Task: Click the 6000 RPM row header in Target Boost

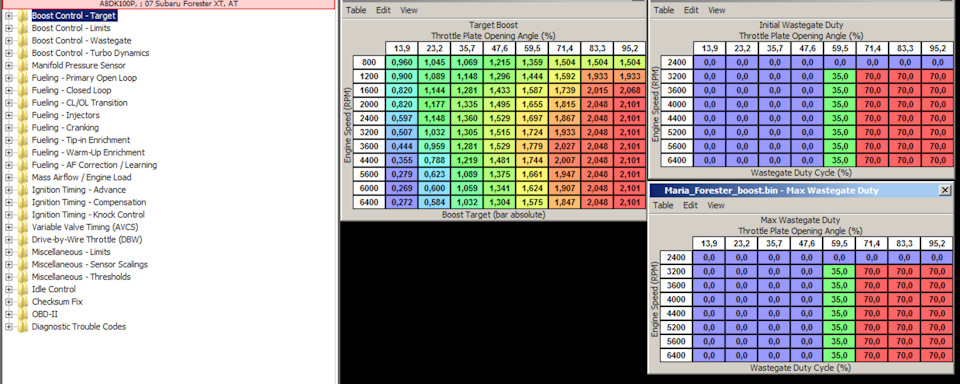Action: pyautogui.click(x=369, y=189)
